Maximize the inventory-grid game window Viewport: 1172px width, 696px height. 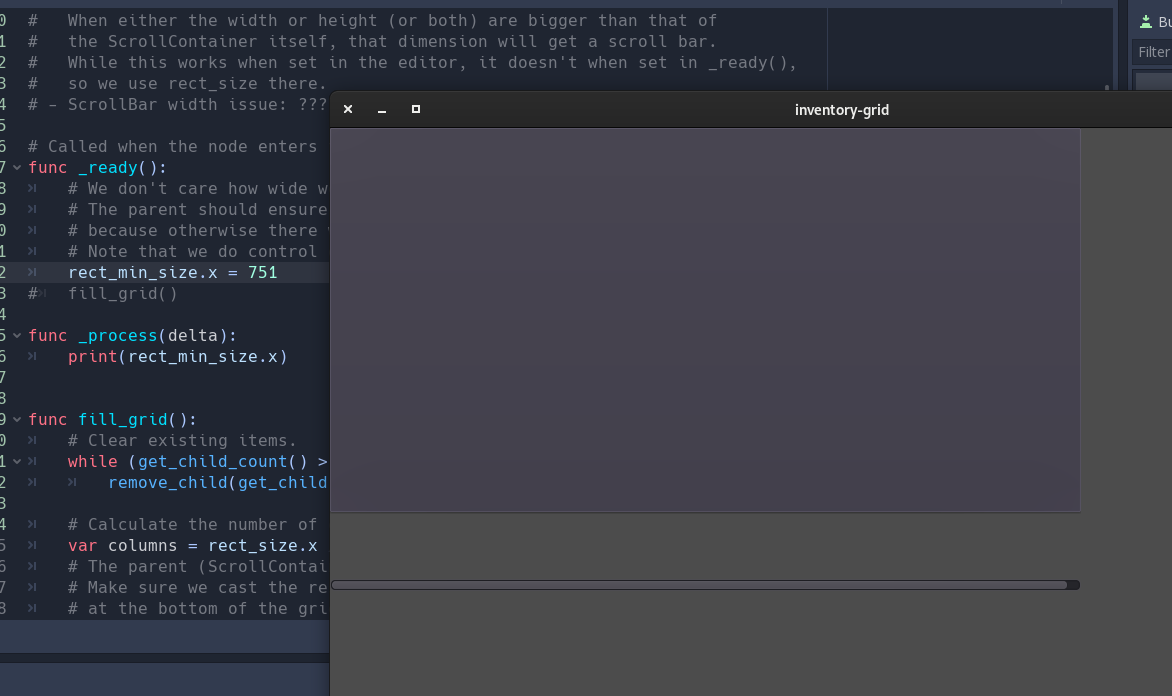pos(415,110)
